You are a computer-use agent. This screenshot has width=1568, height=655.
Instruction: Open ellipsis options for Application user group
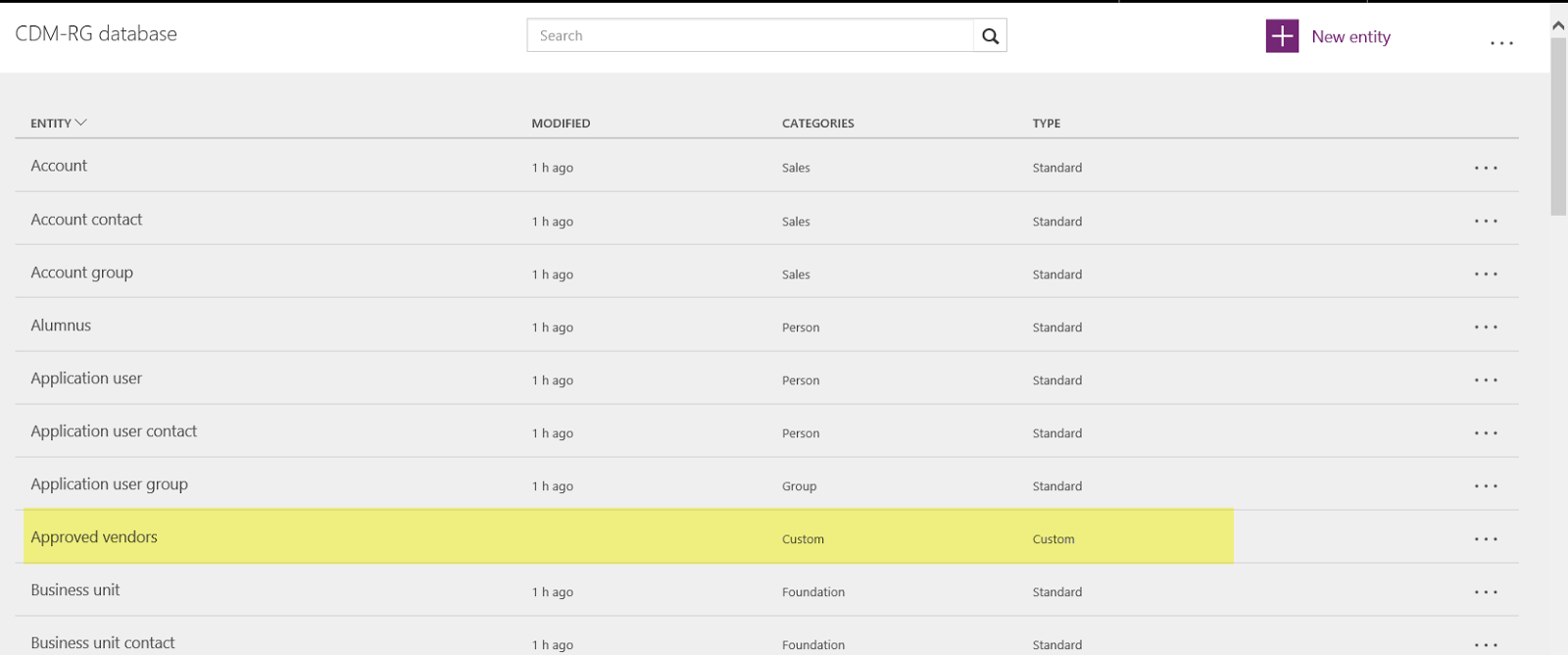tap(1486, 485)
